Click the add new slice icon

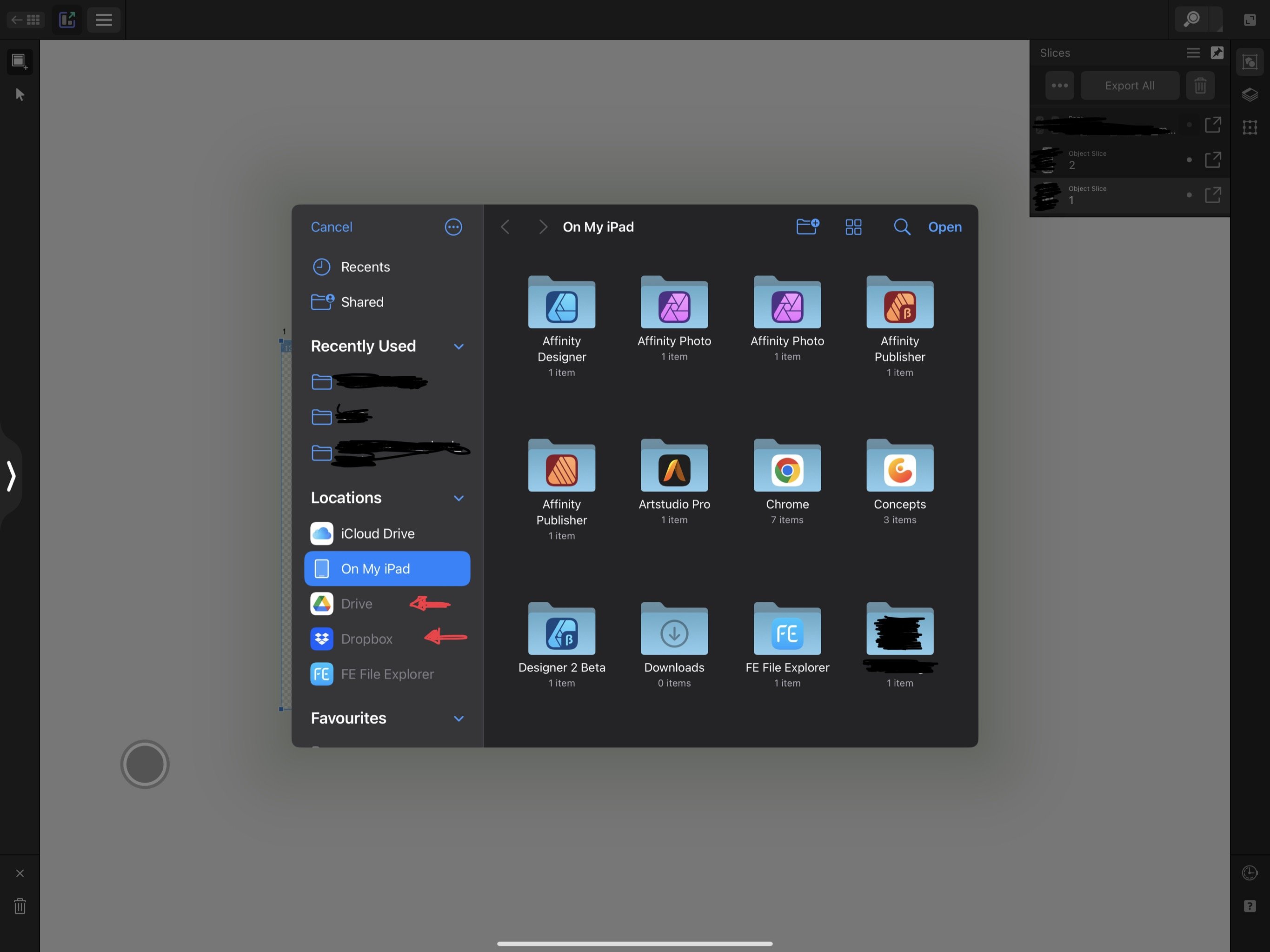click(20, 61)
